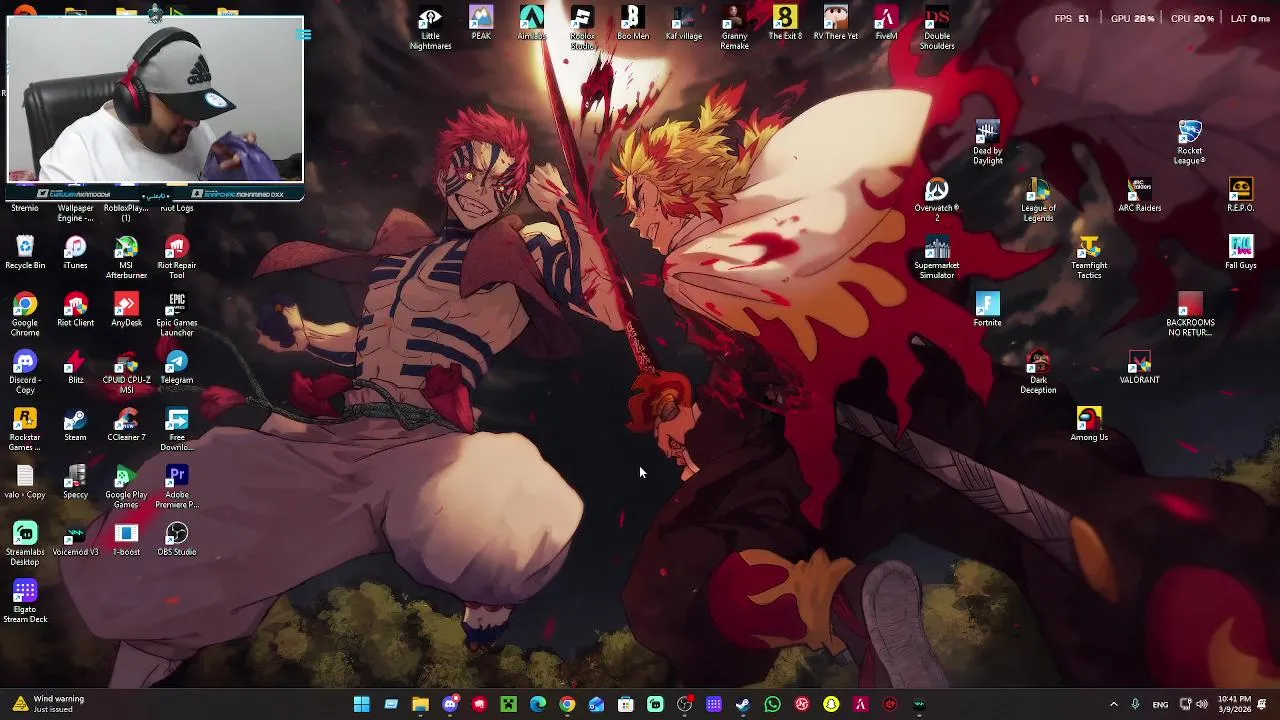1280x720 pixels.
Task: Launch R.E.P.O. game shortcut
Action: 1240,195
